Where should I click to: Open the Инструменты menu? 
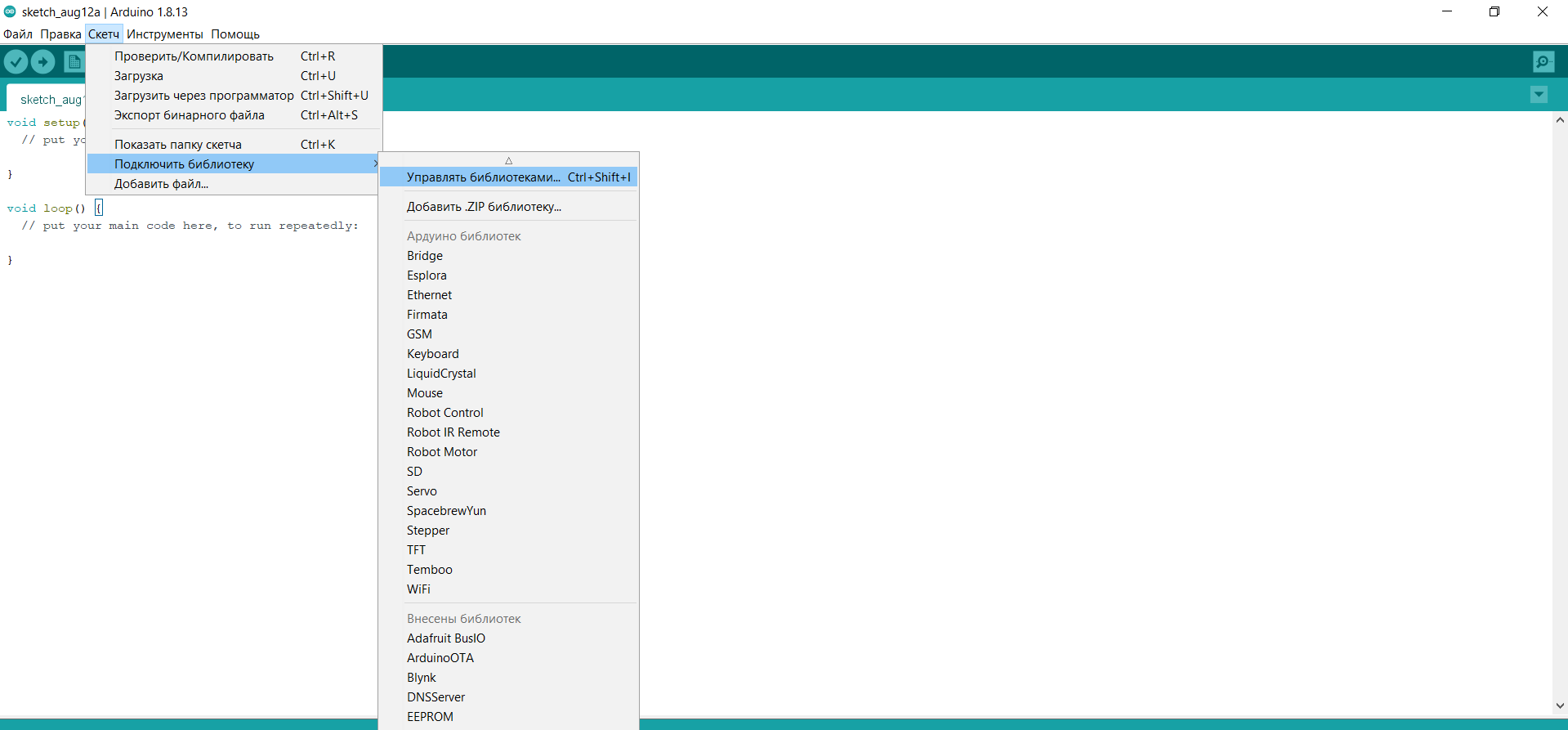click(165, 34)
